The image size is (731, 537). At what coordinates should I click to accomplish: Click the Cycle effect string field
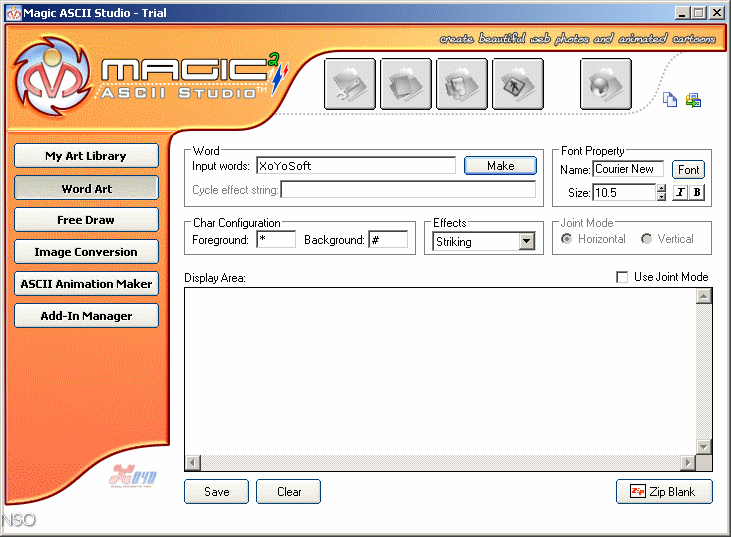408,190
